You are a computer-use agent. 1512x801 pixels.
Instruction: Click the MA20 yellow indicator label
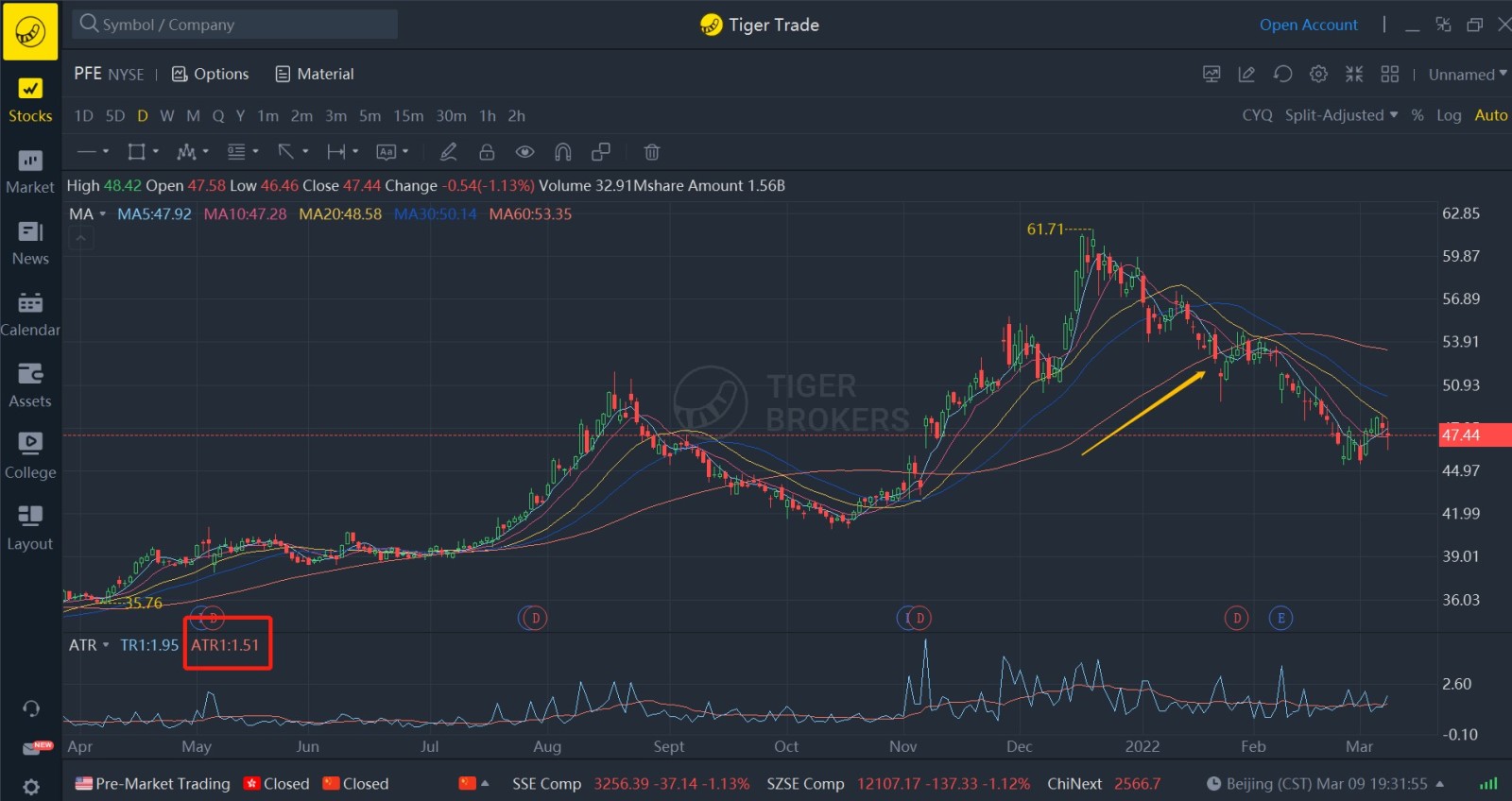[340, 214]
